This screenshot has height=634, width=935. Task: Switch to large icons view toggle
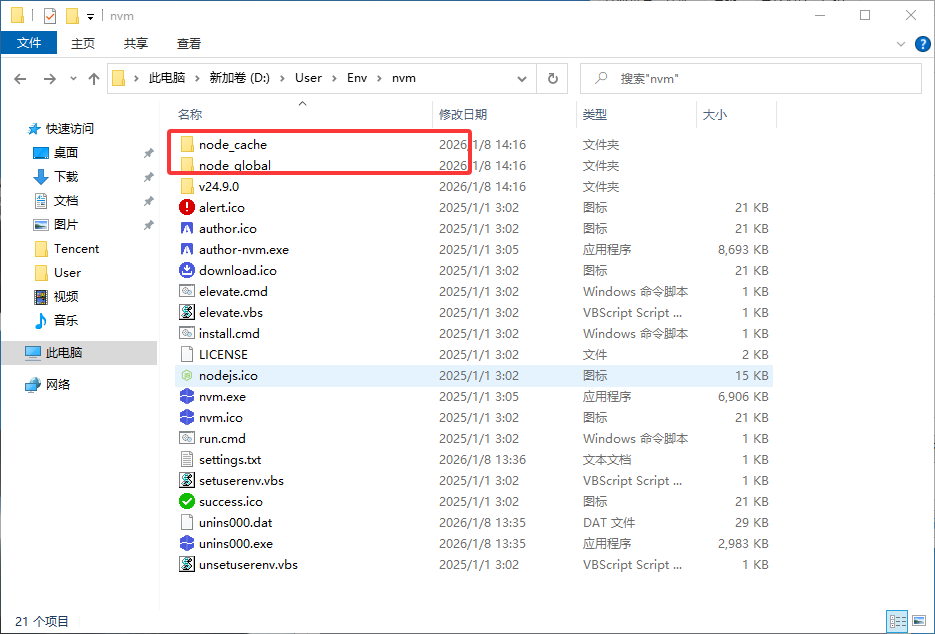click(x=920, y=621)
